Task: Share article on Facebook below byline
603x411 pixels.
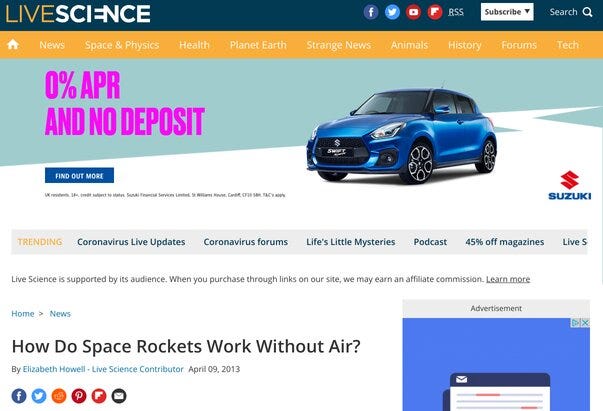Action: click(19, 396)
